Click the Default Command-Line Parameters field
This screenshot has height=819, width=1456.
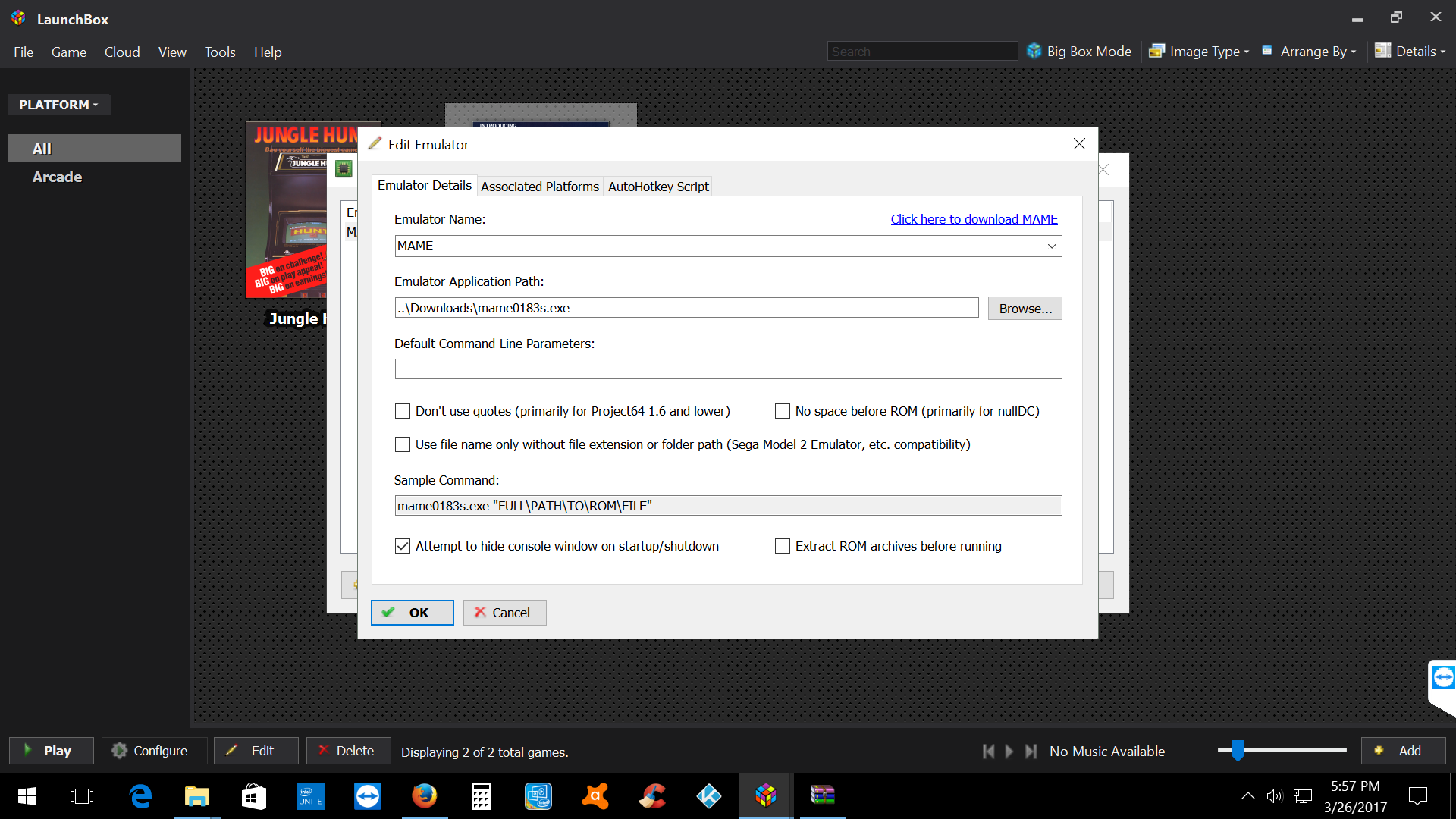tap(728, 369)
